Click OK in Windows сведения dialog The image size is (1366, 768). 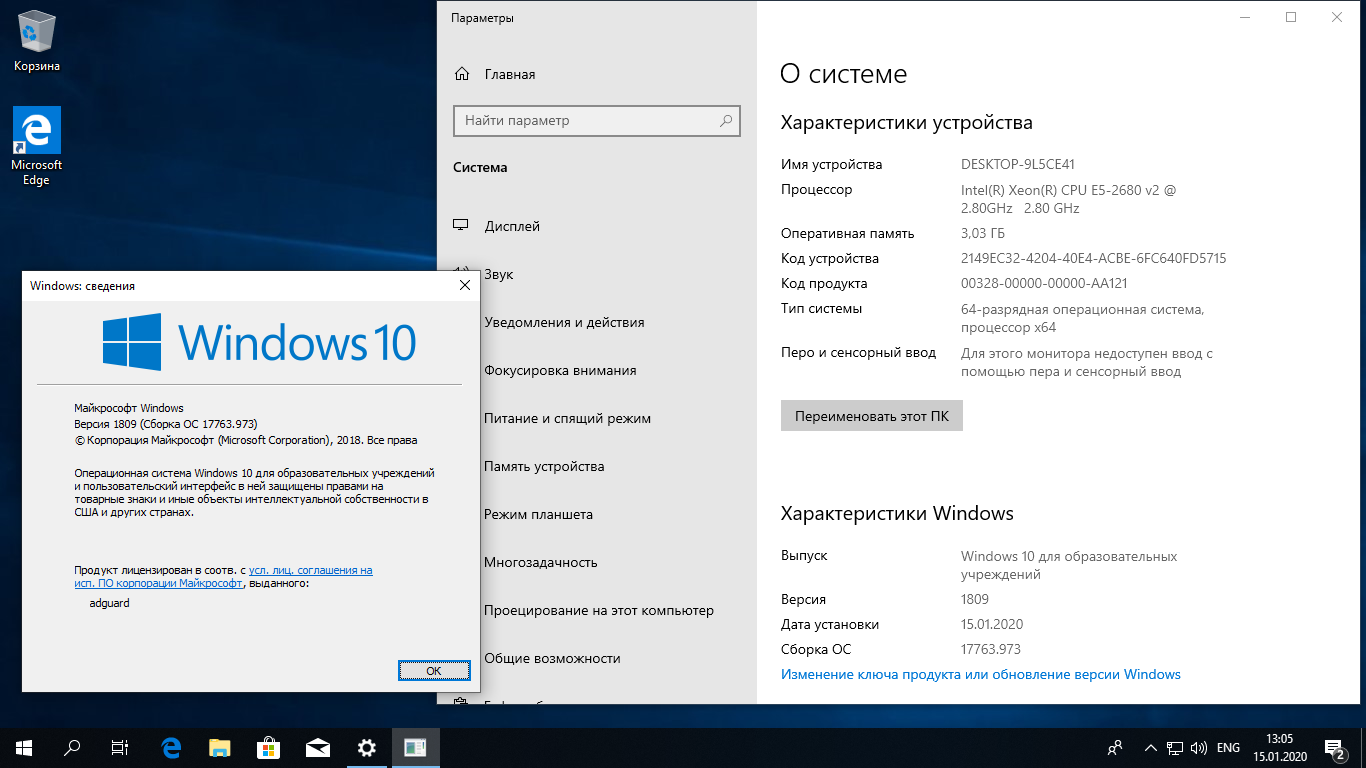434,670
